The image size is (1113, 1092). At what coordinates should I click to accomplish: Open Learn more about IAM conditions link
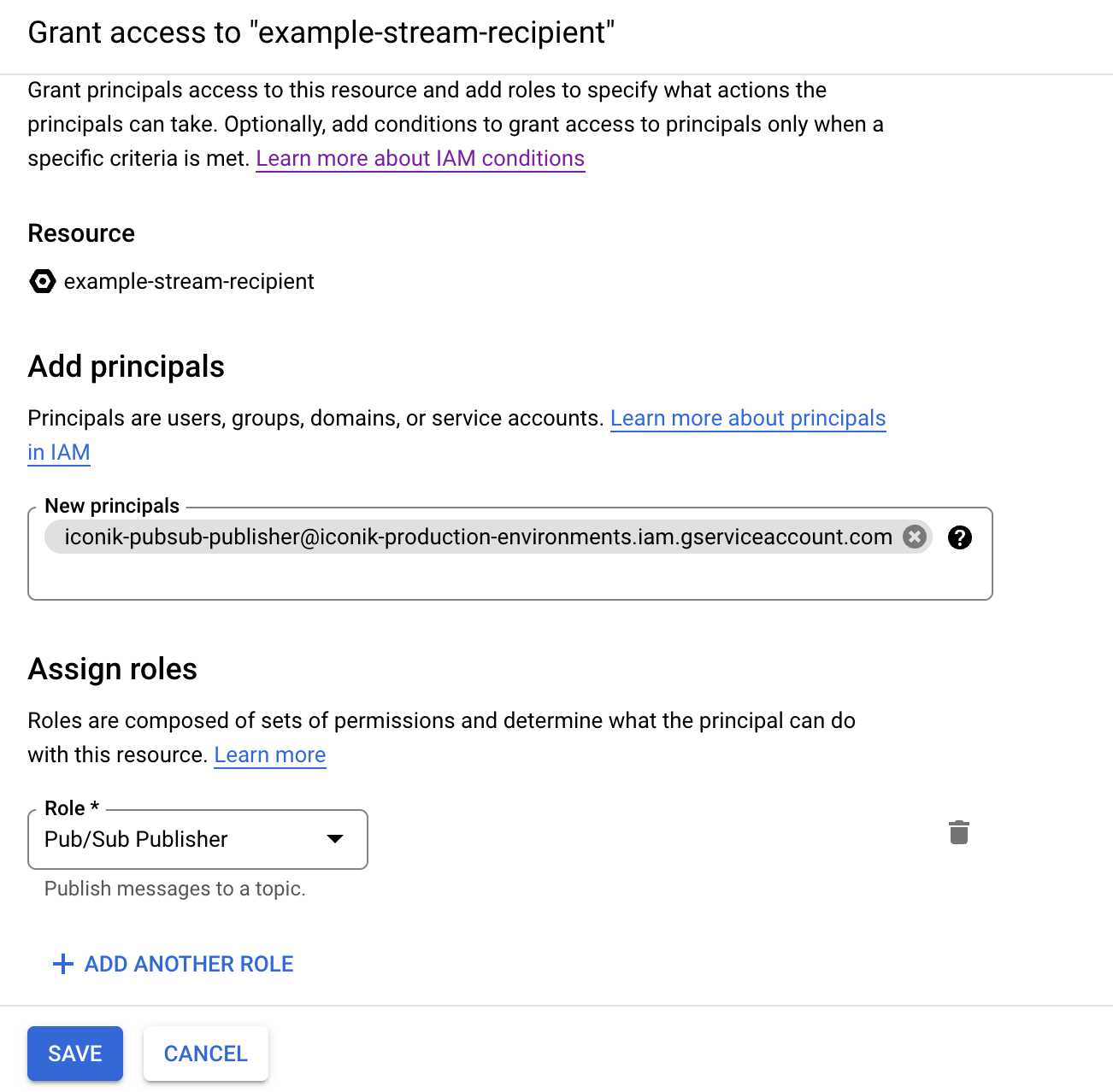click(x=420, y=159)
